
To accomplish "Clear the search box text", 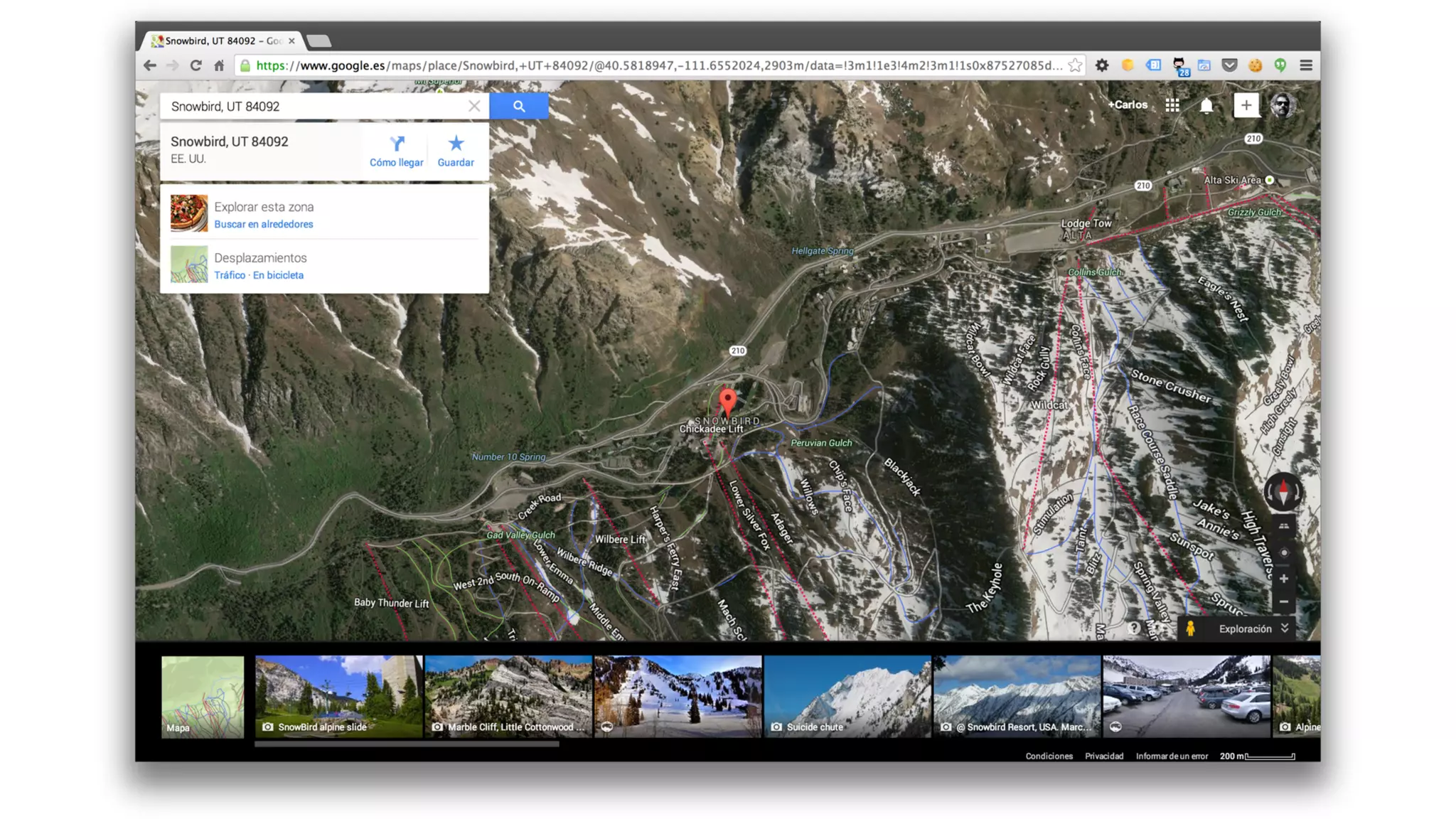I will click(474, 106).
